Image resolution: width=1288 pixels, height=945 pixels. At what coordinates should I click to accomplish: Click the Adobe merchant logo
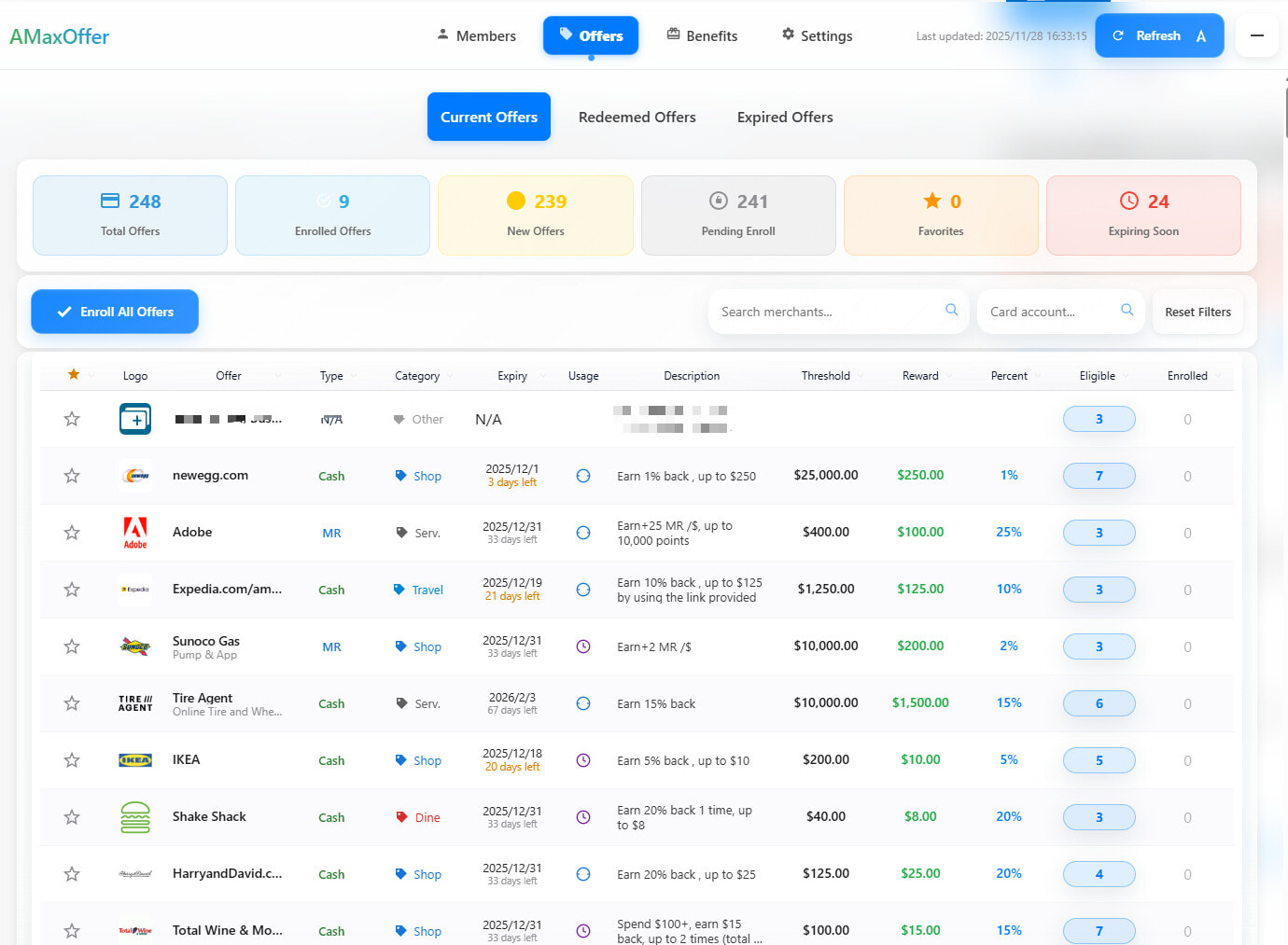tap(135, 533)
